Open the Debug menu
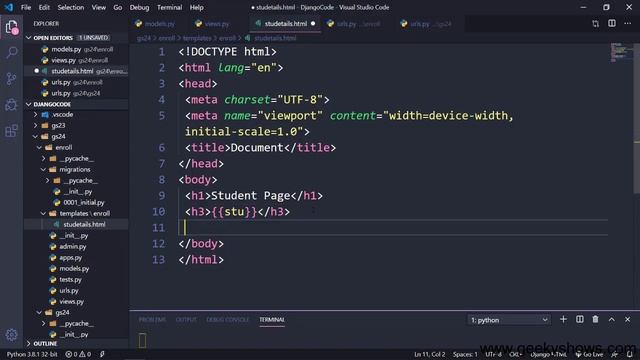This screenshot has width=640, height=360. pos(139,7)
